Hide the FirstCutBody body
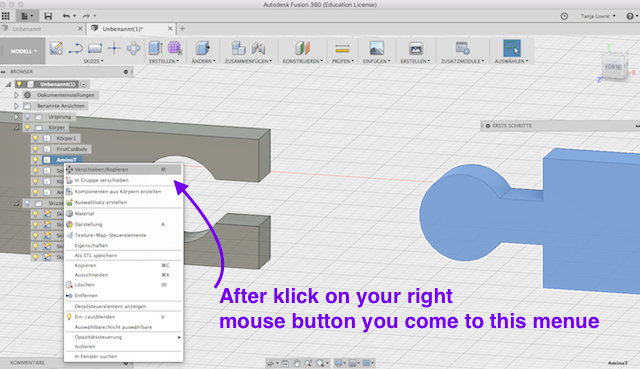Screen dimensions: 640x369 36,149
